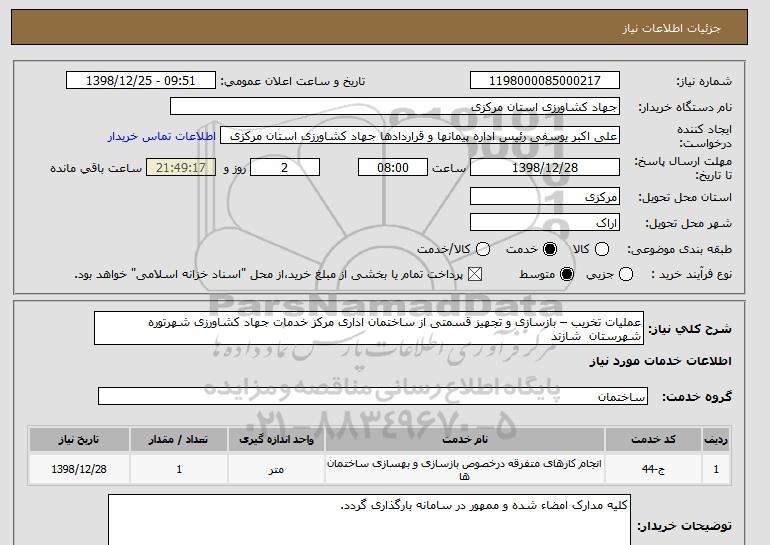Toggle the Islamic treasury payment checkbox
Screen dimensions: 770x545
(x=474, y=274)
